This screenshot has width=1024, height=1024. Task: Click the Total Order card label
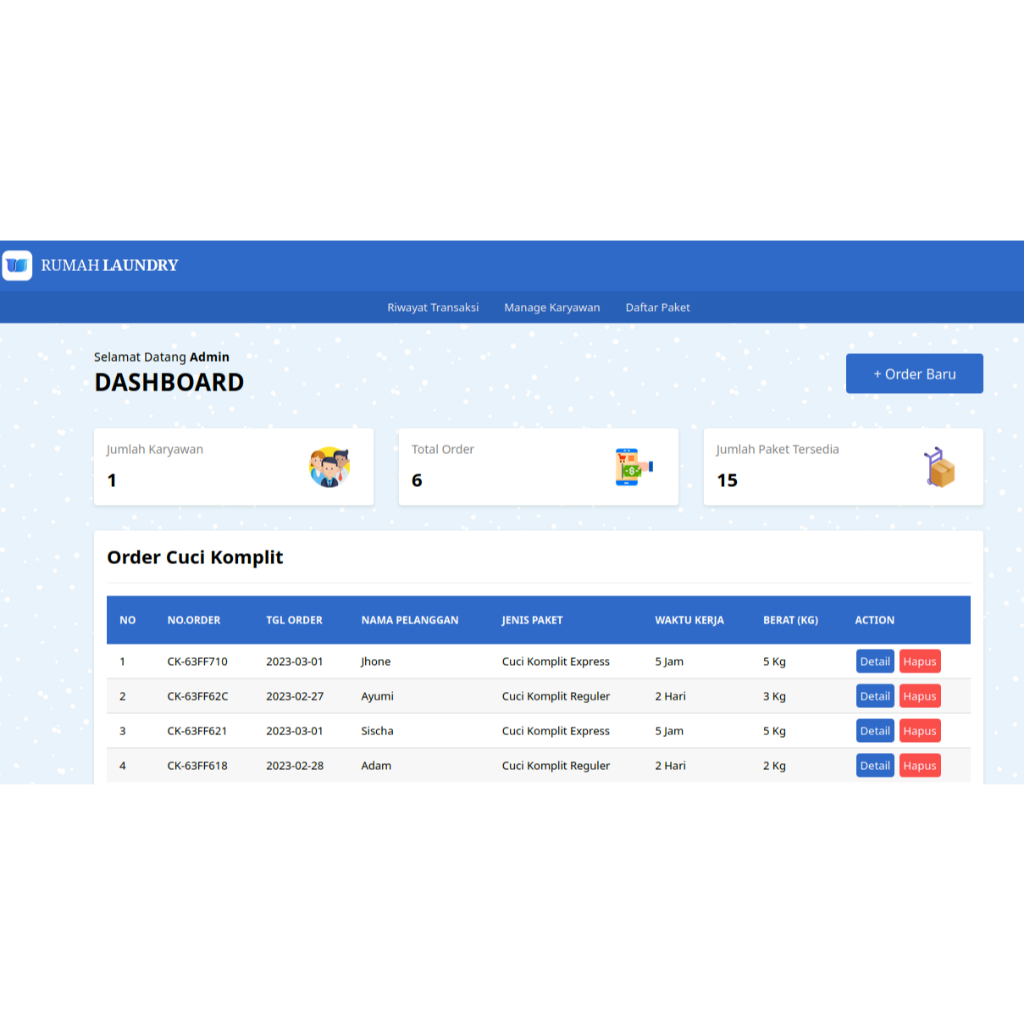click(442, 449)
